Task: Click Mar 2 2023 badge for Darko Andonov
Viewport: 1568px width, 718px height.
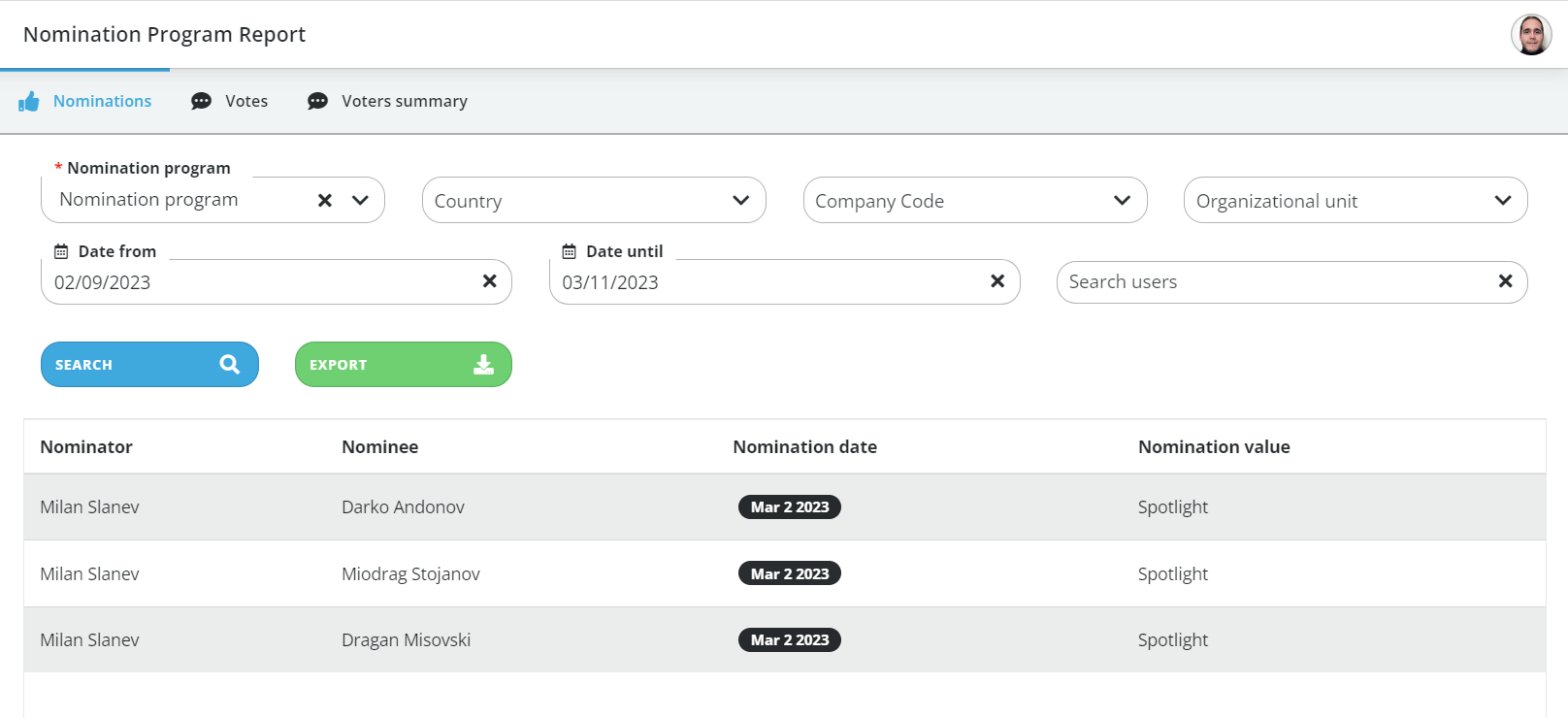Action: click(x=790, y=507)
